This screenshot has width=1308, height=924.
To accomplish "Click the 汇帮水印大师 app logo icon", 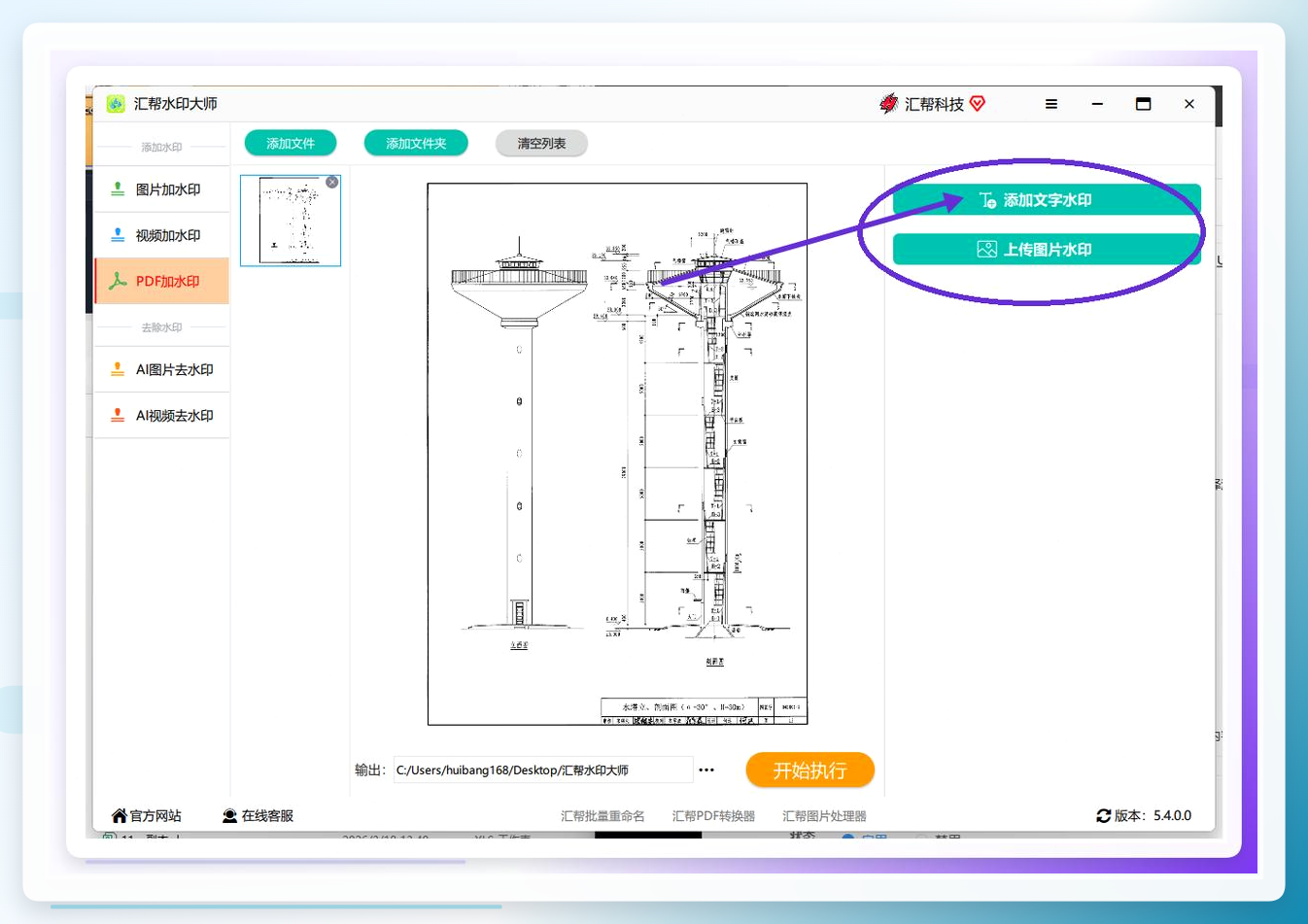I will tap(116, 104).
